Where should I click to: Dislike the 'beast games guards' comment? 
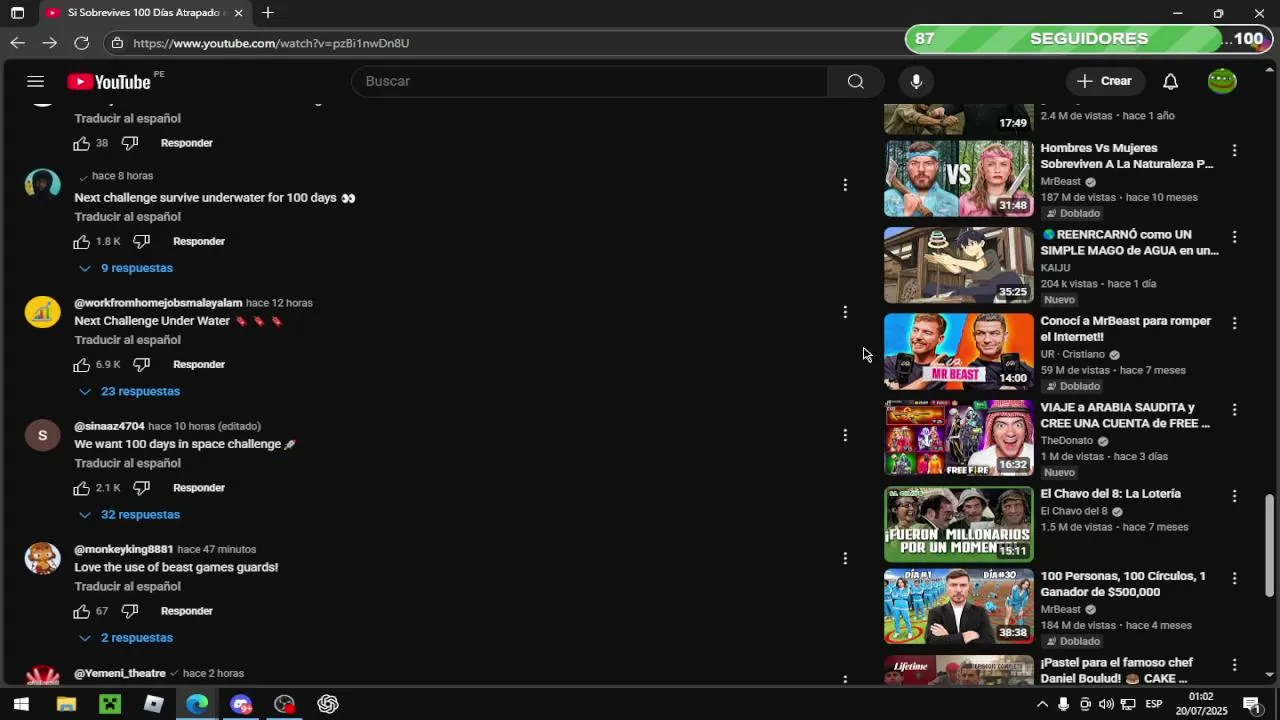[x=129, y=611]
